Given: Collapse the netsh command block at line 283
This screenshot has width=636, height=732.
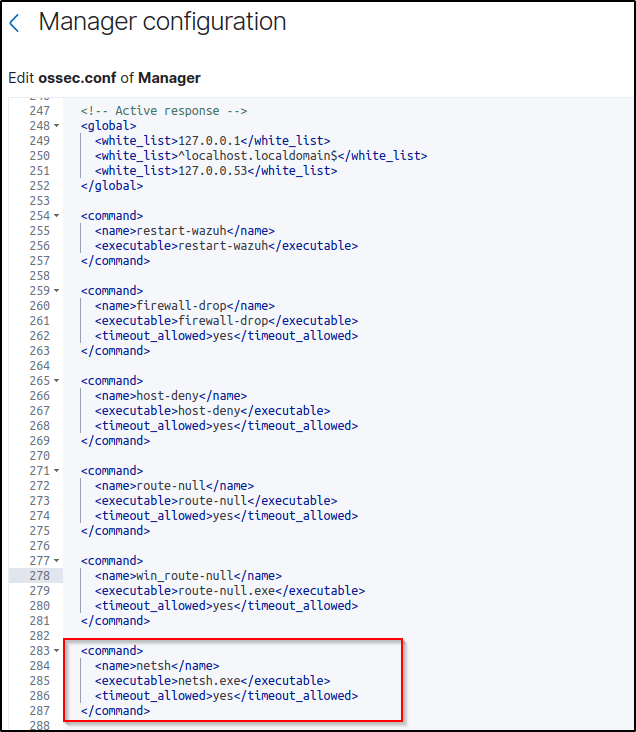Looking at the screenshot, I should click(x=56, y=651).
